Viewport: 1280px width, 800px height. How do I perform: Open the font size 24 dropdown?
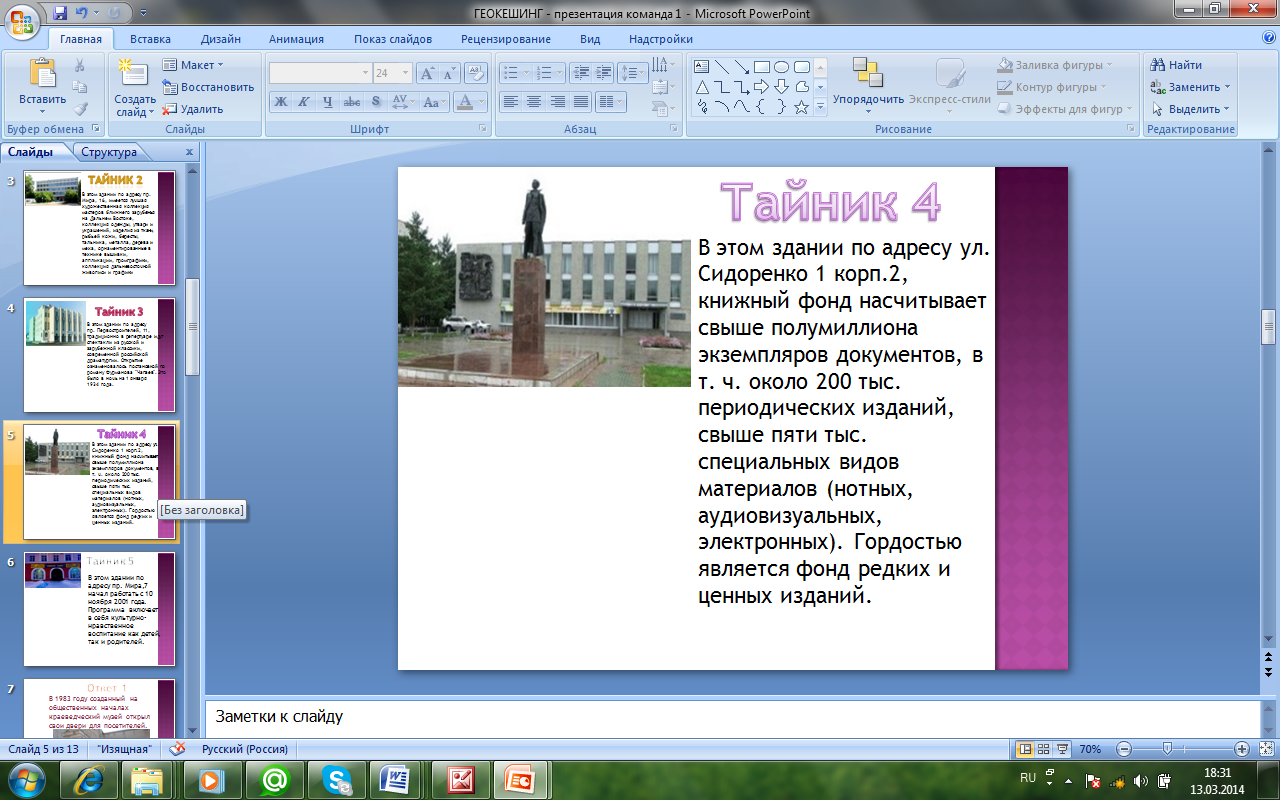coord(405,73)
